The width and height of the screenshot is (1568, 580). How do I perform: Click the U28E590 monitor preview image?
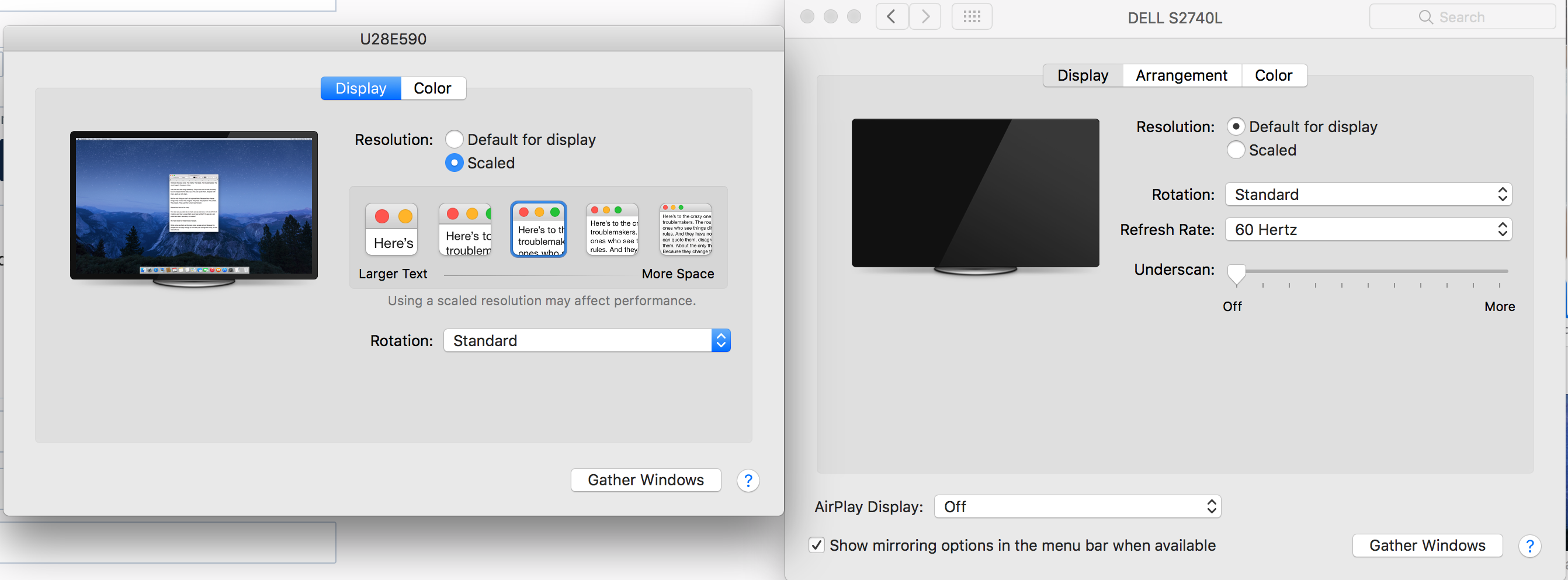[x=193, y=209]
